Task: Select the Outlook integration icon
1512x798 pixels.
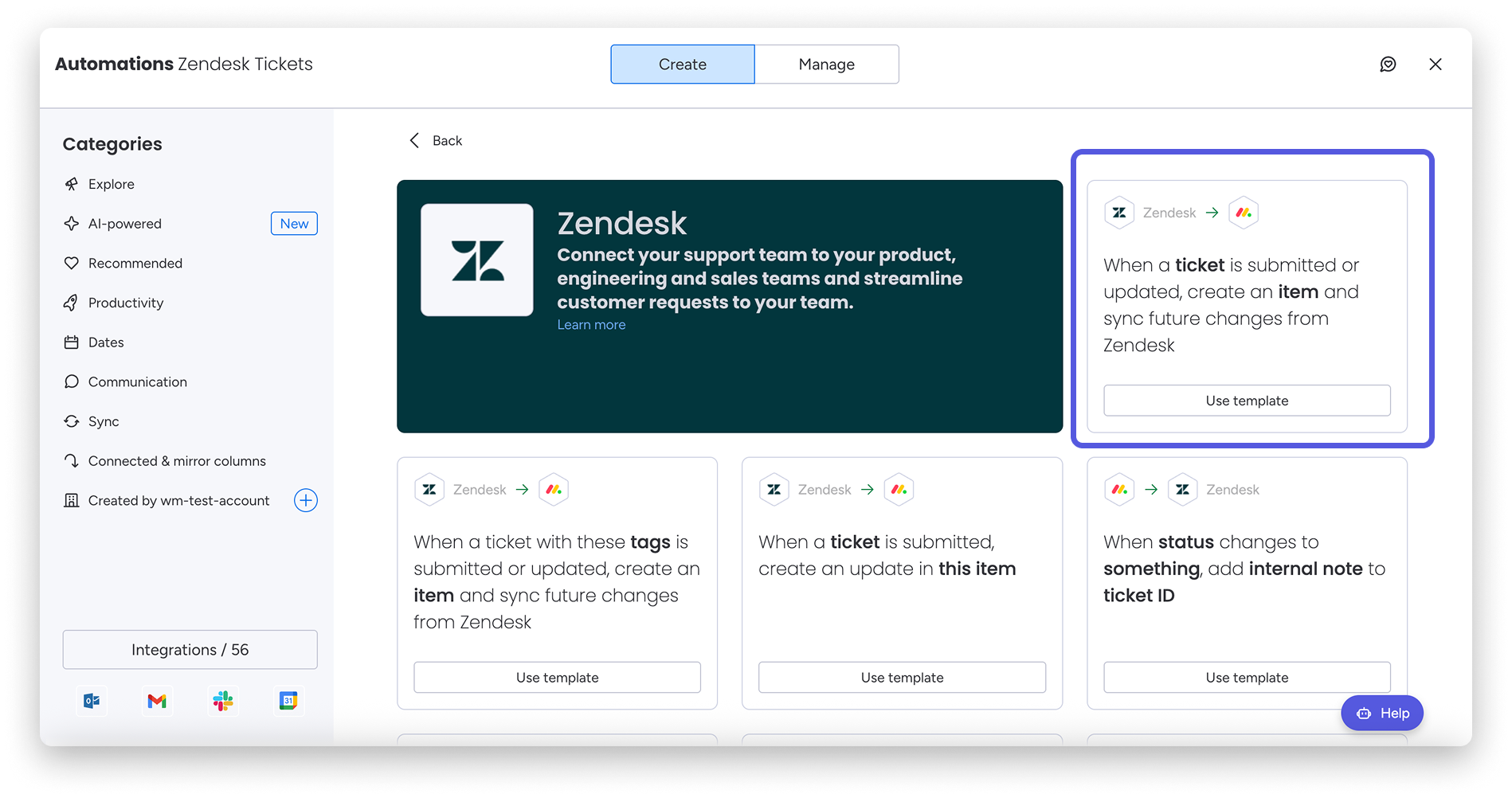Action: click(92, 701)
